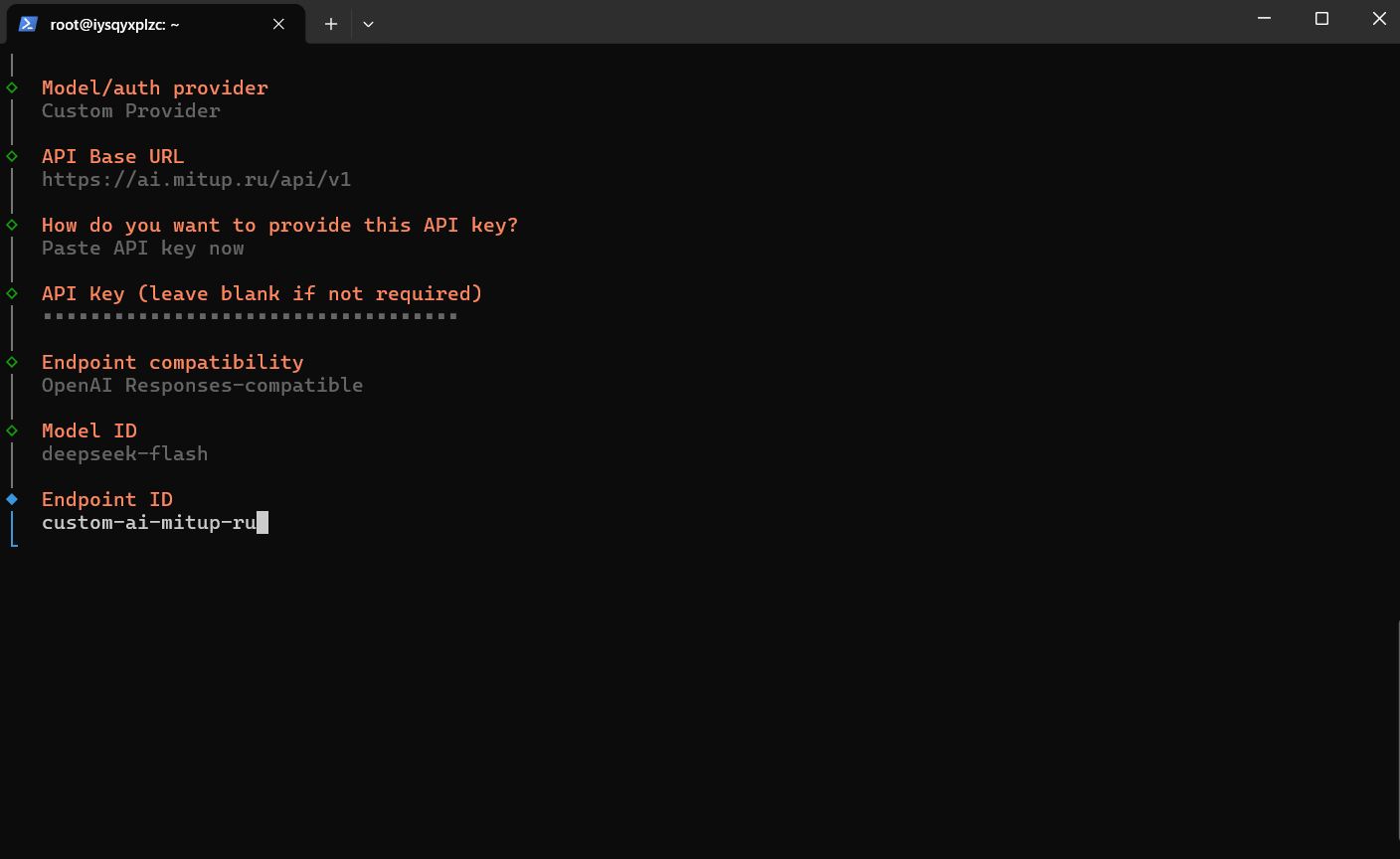This screenshot has width=1400, height=859.
Task: Click the Model/auth provider heading
Action: [155, 87]
